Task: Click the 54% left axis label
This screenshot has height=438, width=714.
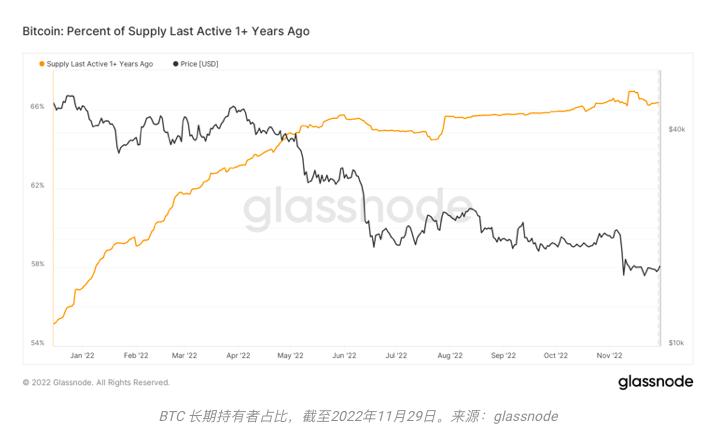Action: 36,343
